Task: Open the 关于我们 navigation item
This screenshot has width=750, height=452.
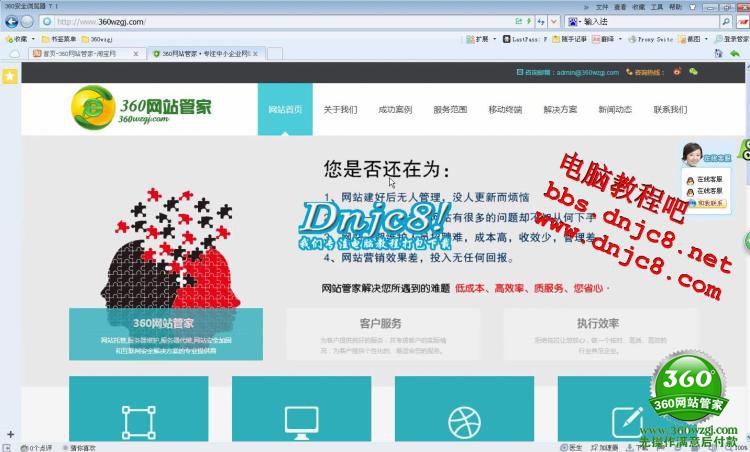Action: click(340, 109)
